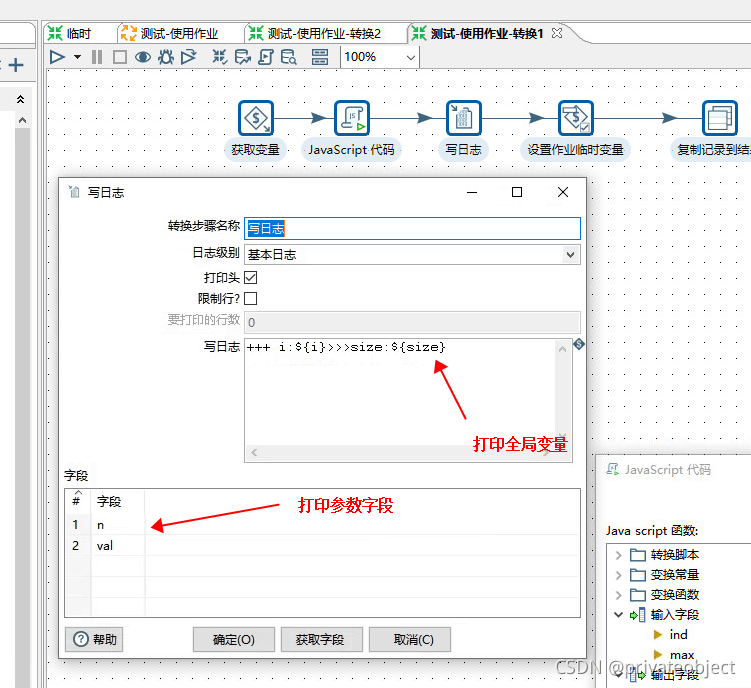This screenshot has width=751, height=688.
Task: Insert variable using the diamond $ icon
Action: click(x=579, y=344)
